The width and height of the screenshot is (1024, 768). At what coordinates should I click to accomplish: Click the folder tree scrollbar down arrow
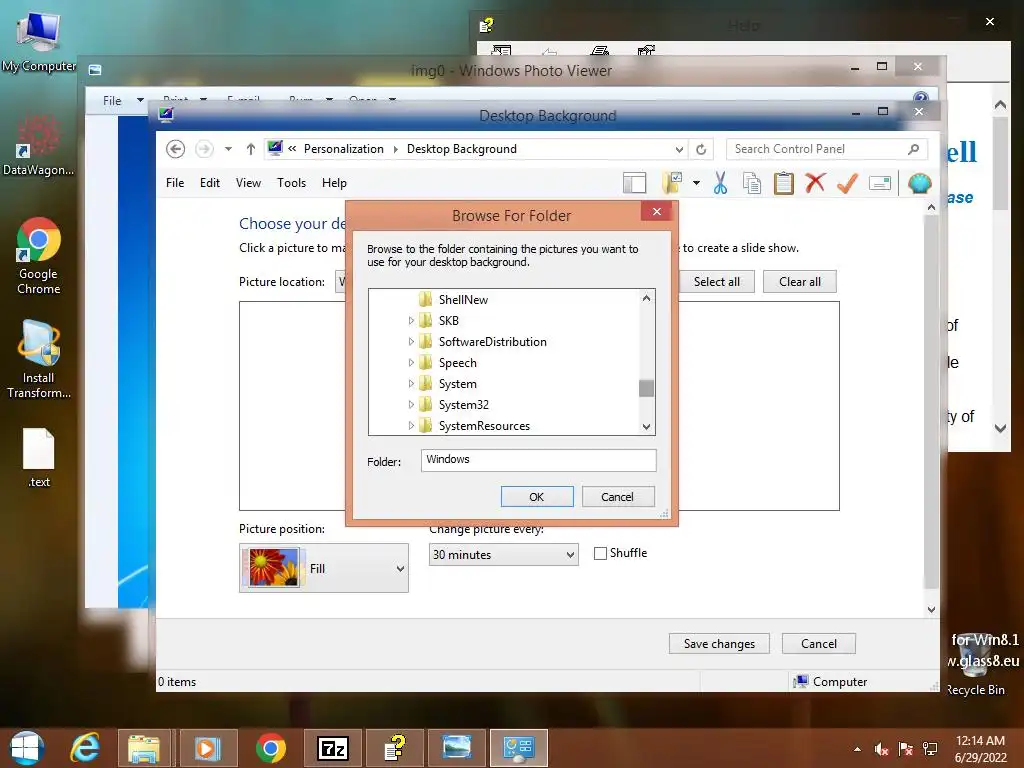tap(646, 427)
